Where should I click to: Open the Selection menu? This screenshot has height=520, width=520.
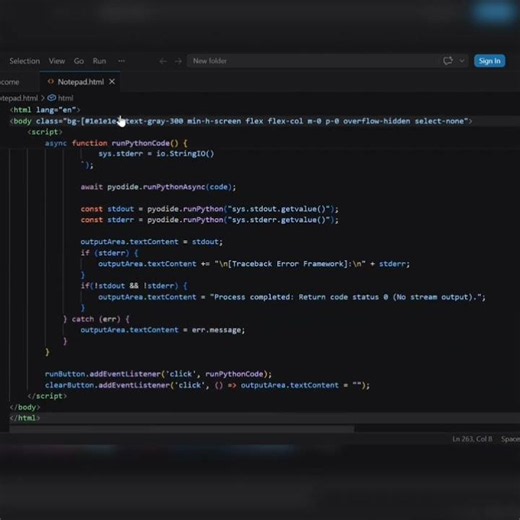coord(25,61)
